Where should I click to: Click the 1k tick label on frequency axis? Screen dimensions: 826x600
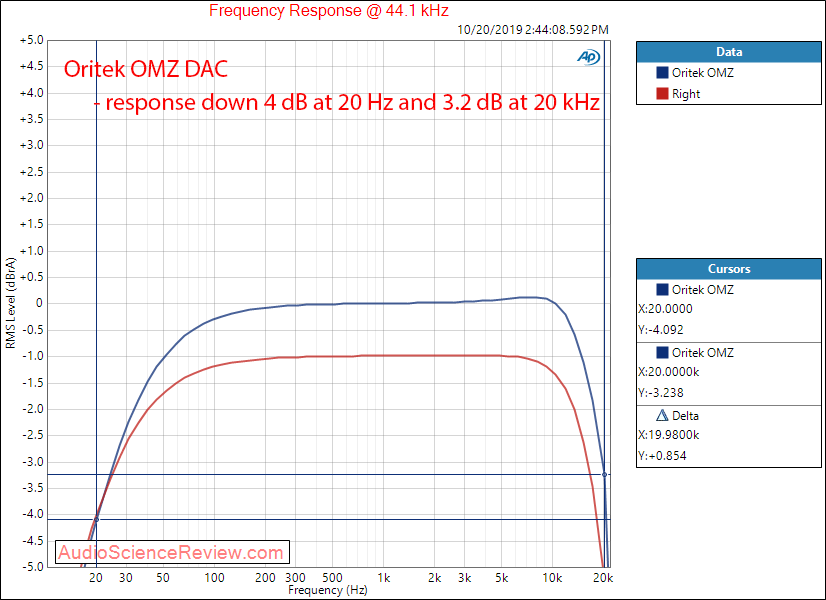pos(384,578)
